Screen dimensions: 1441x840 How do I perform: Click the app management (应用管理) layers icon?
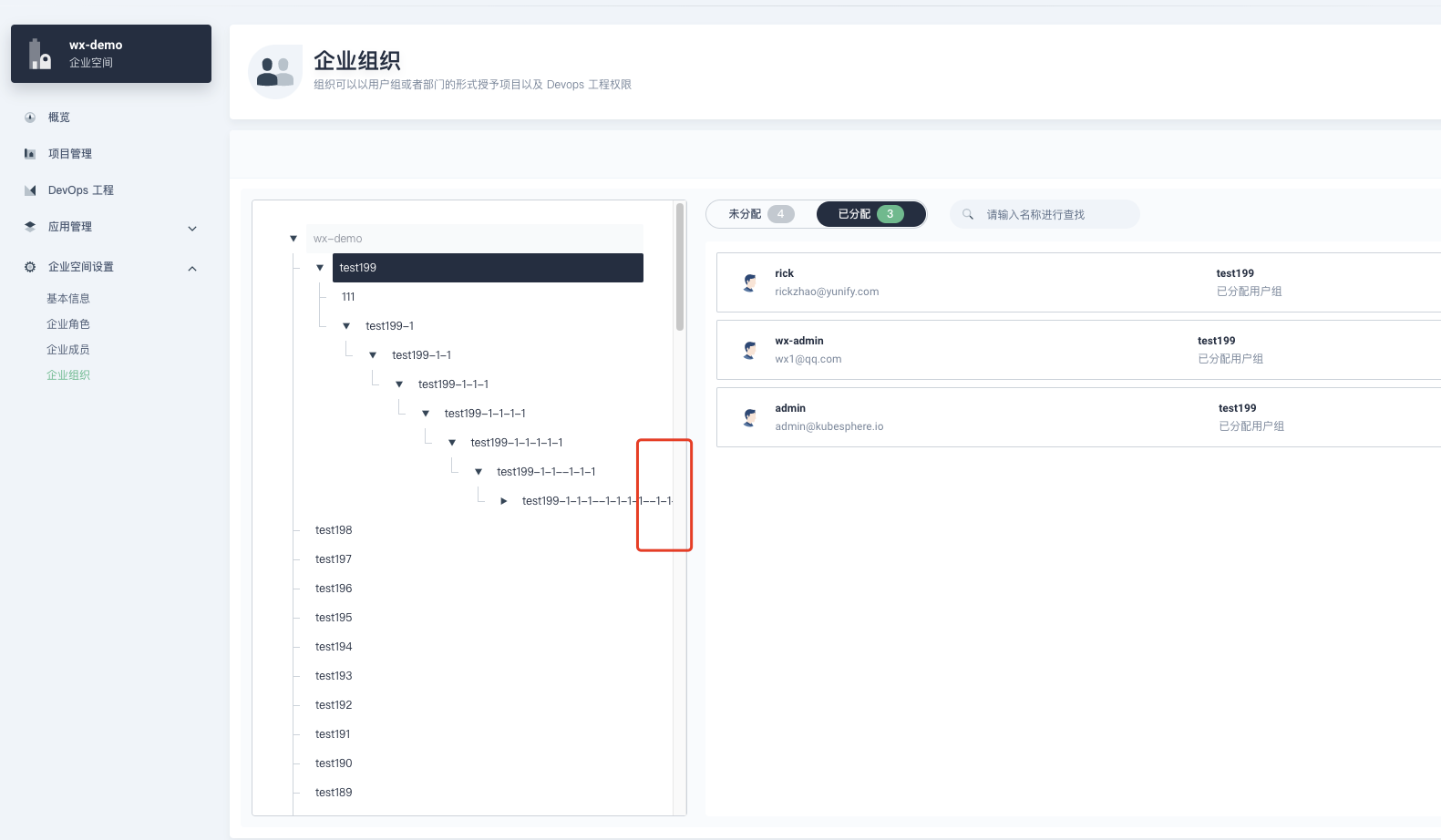click(x=30, y=227)
